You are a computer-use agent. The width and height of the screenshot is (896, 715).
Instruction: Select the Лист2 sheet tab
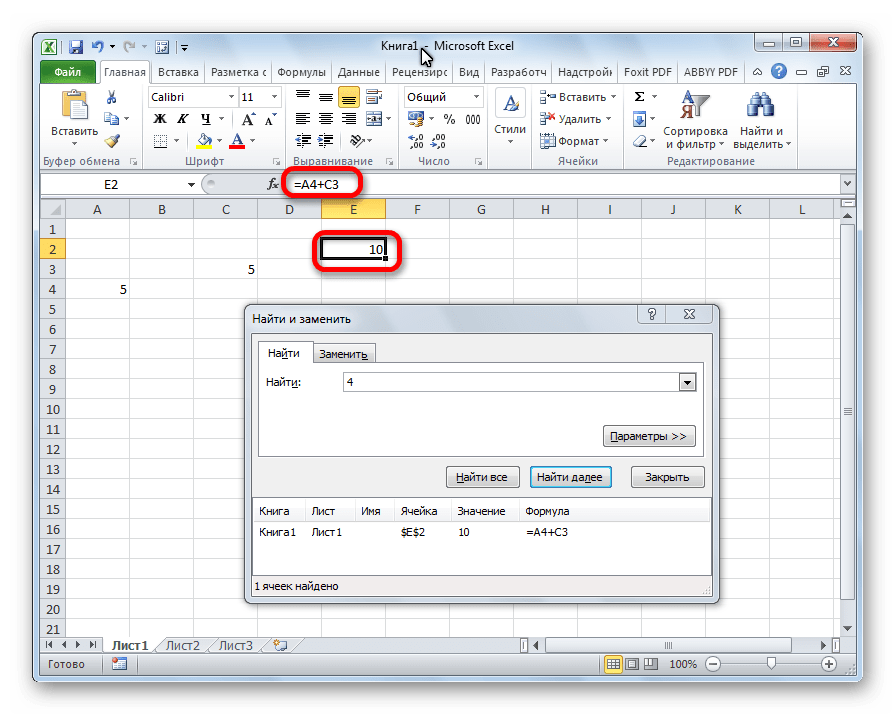coord(183,645)
